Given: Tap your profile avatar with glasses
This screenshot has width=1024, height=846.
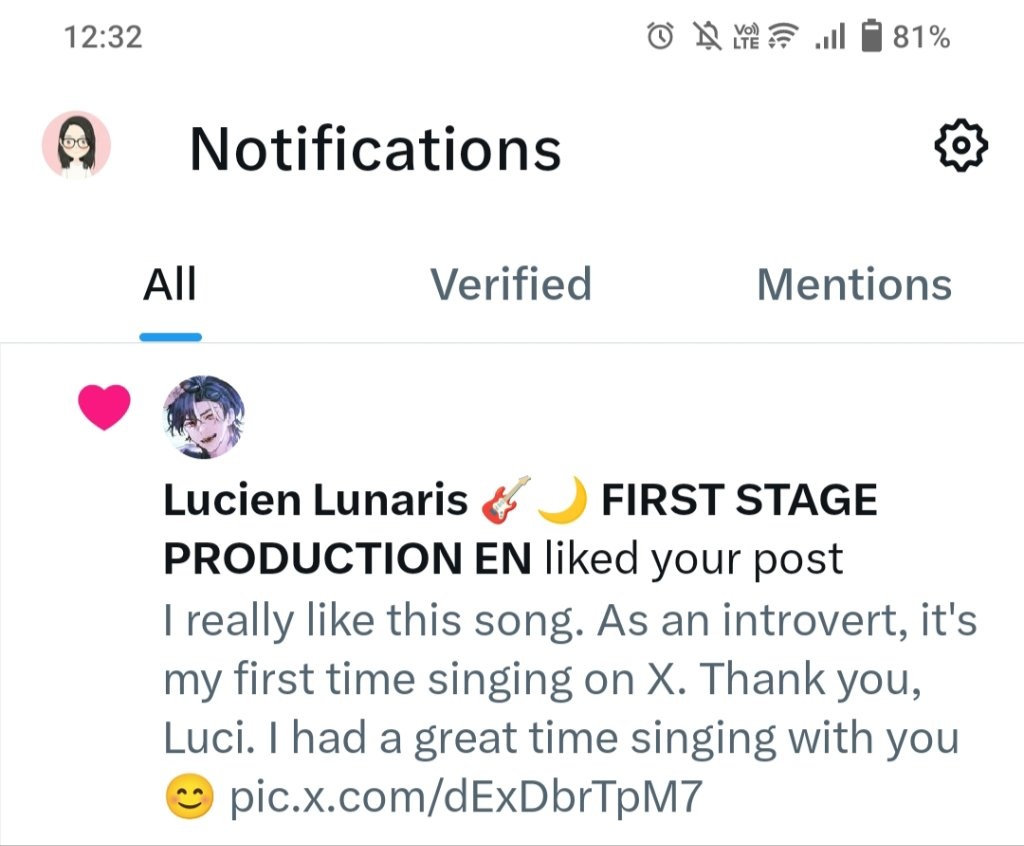Looking at the screenshot, I should tap(76, 146).
